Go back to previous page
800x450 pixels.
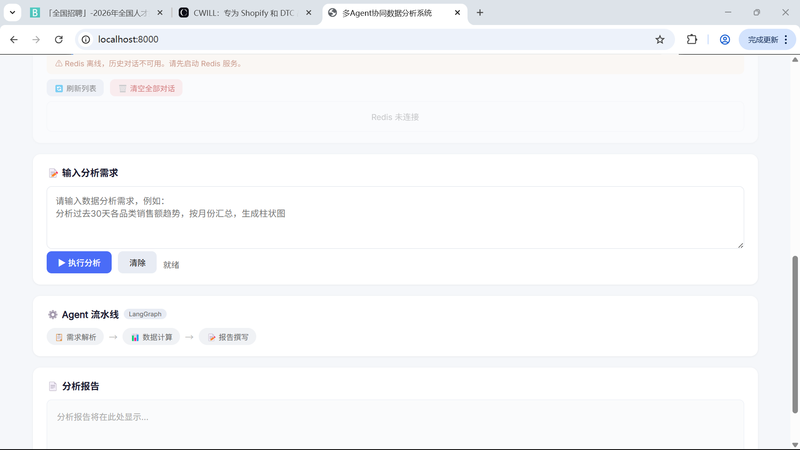click(14, 39)
